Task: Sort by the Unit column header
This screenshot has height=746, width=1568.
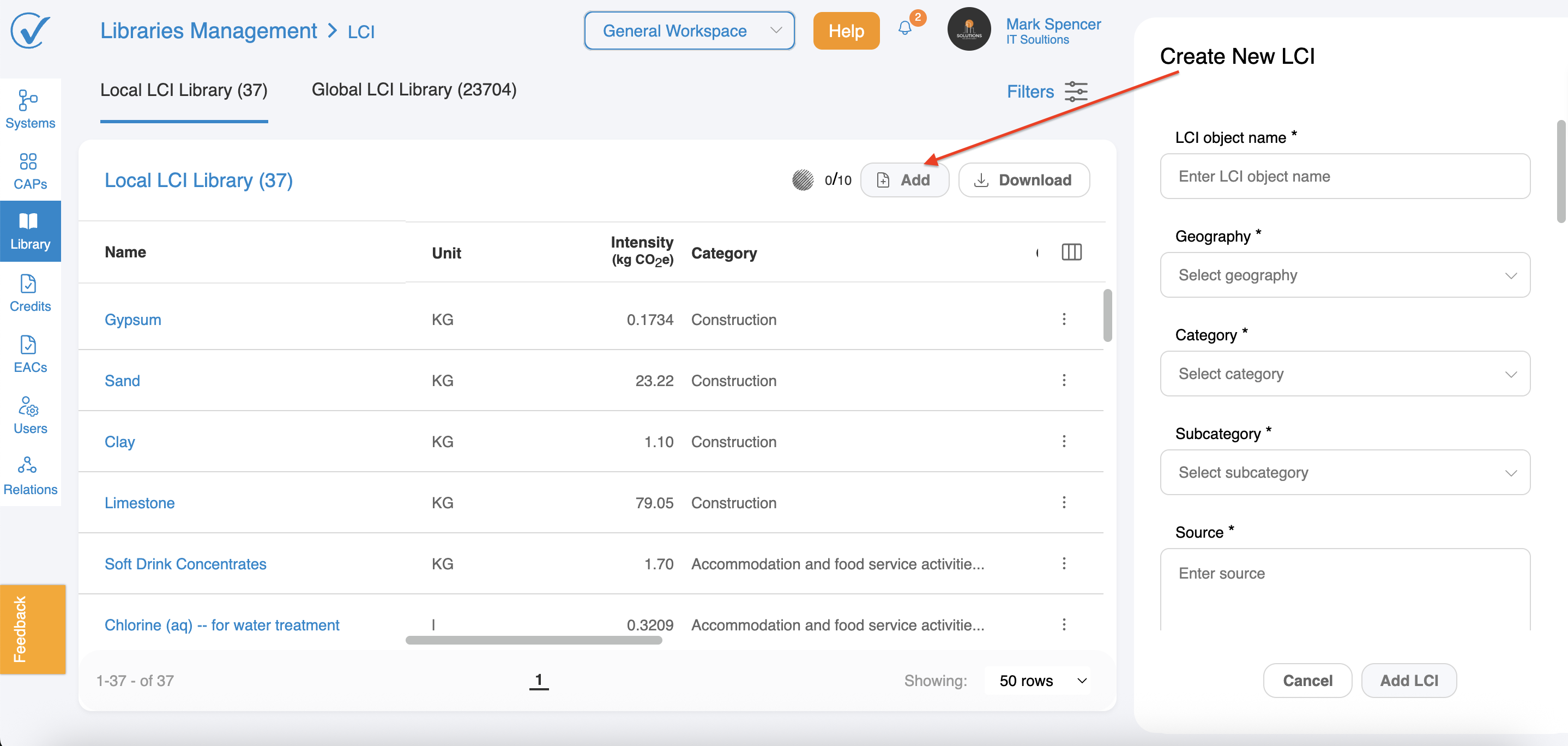Action: tap(446, 254)
